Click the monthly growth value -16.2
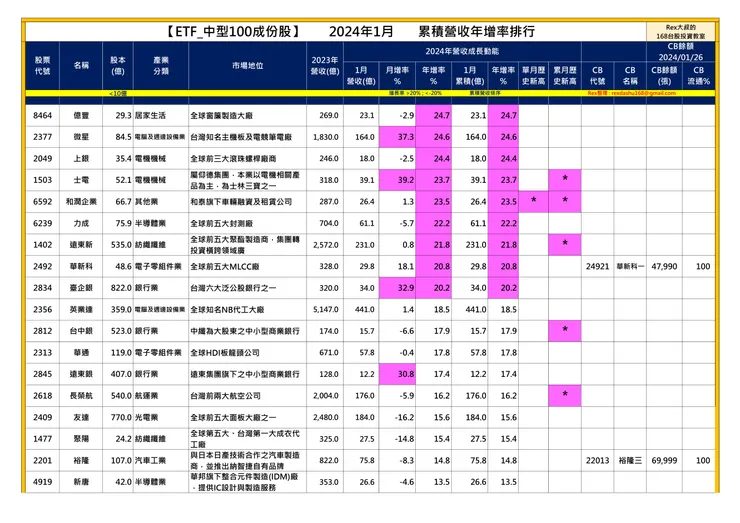 click(404, 417)
